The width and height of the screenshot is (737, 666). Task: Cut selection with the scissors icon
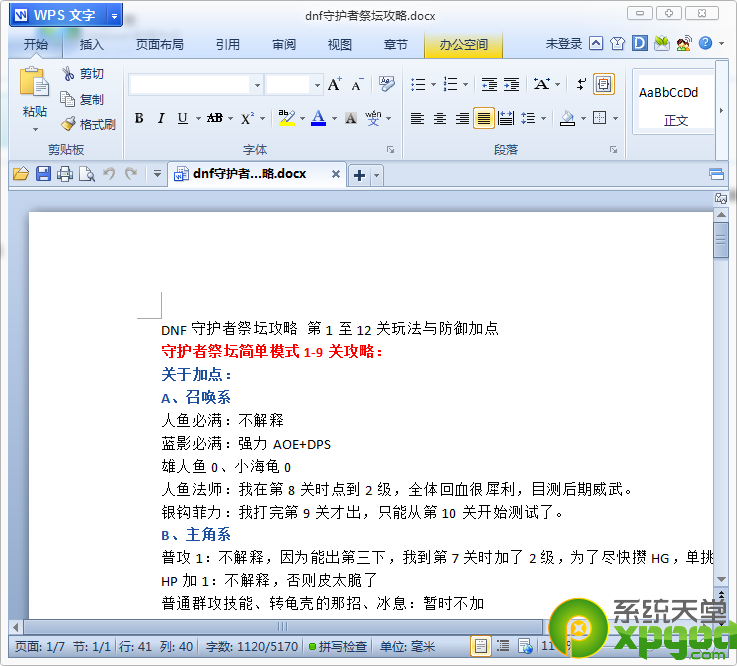(83, 74)
